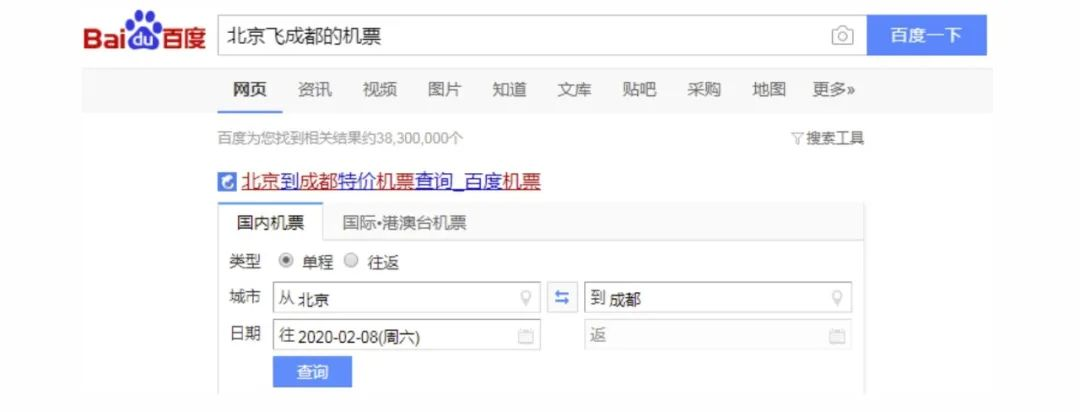Click location pin in destination city field
Viewport: 1080px width, 412px height.
(837, 298)
